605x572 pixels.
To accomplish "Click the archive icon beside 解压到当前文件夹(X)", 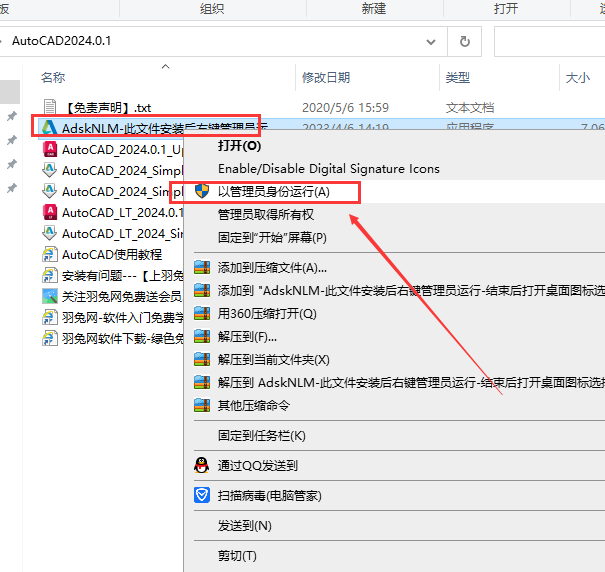I will click(202, 359).
